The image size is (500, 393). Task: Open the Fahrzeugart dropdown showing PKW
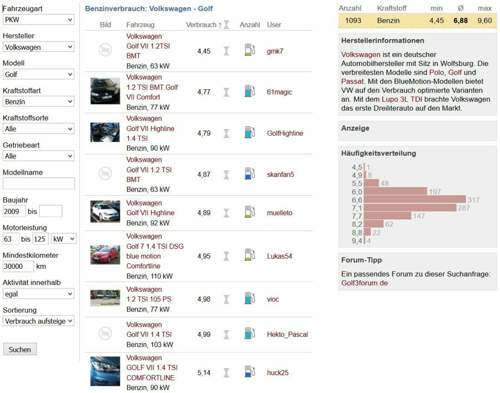(38, 20)
